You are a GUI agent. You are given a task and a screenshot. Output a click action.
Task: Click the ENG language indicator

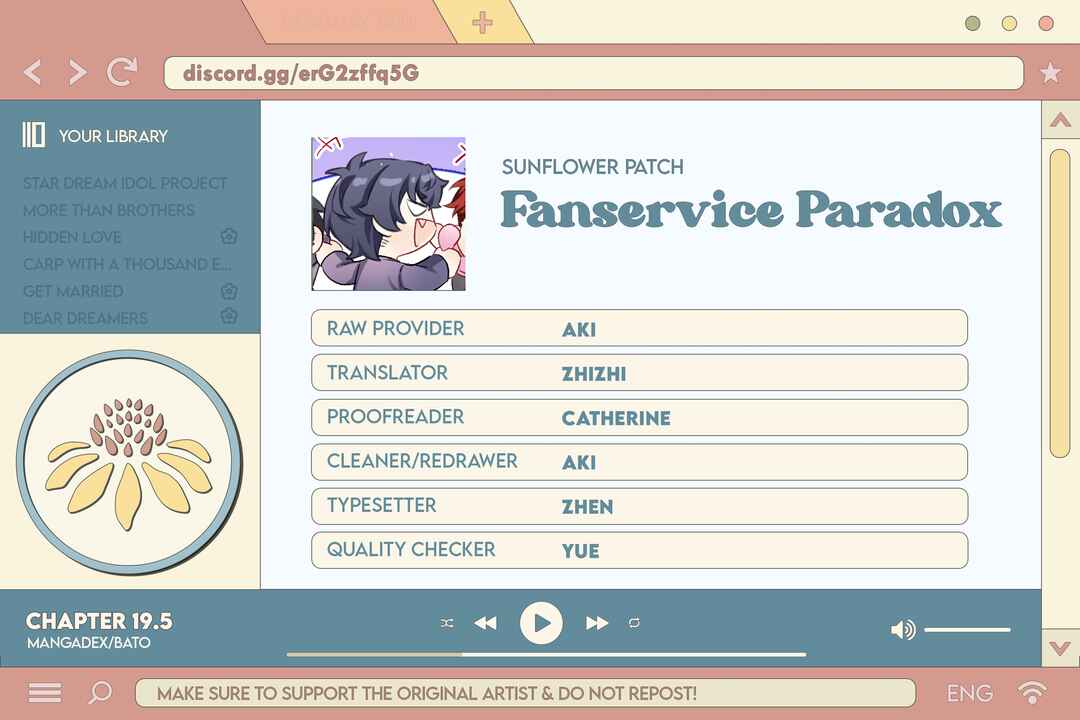point(970,693)
